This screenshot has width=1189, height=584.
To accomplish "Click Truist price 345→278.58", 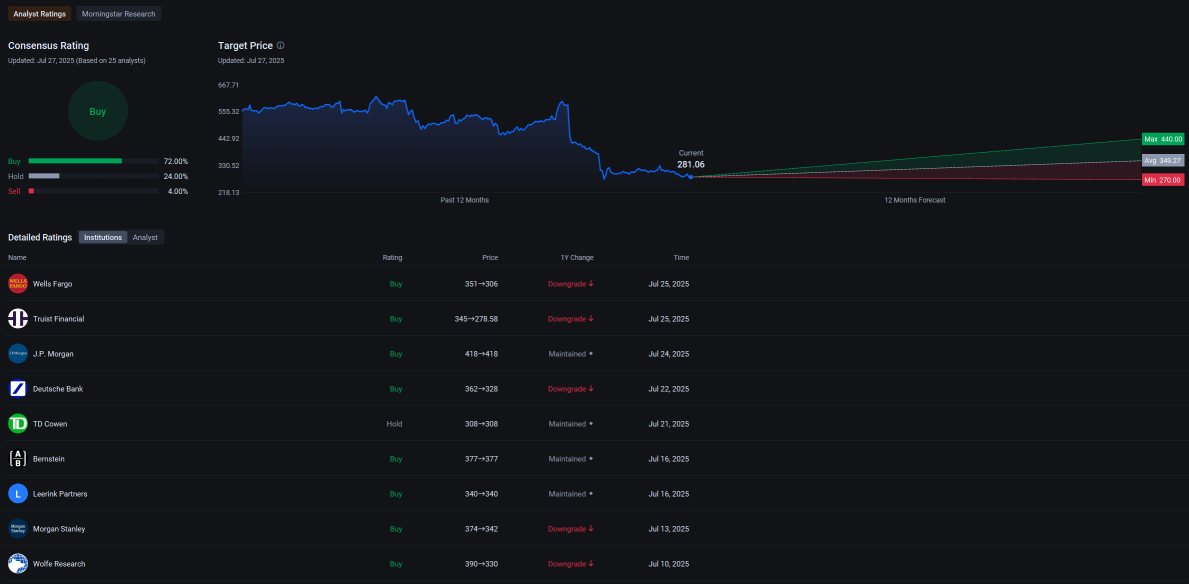I will coord(476,319).
